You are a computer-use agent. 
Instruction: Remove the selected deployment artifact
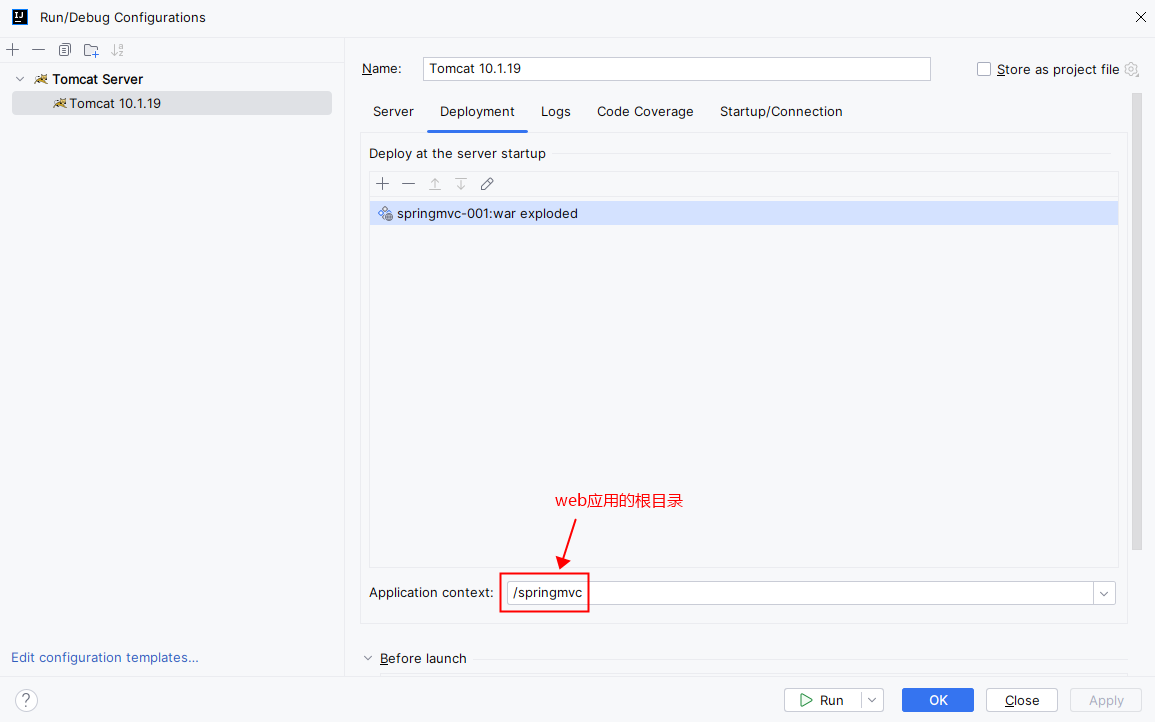(x=409, y=183)
